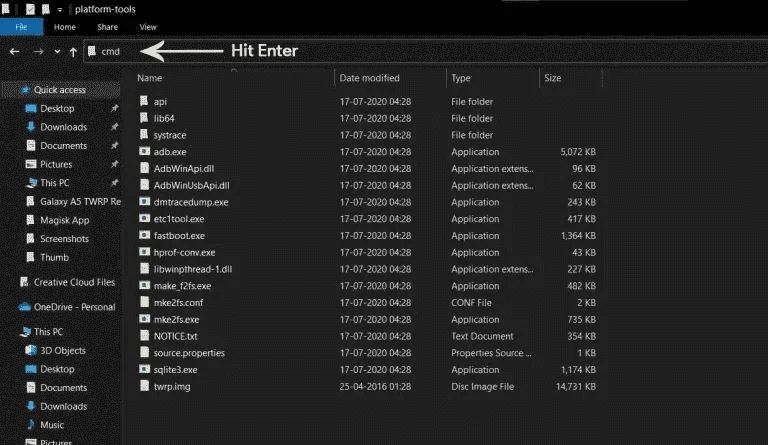Click the 1,364 KB size of fastboot.exe
The width and height of the screenshot is (768, 445).
pyautogui.click(x=578, y=235)
